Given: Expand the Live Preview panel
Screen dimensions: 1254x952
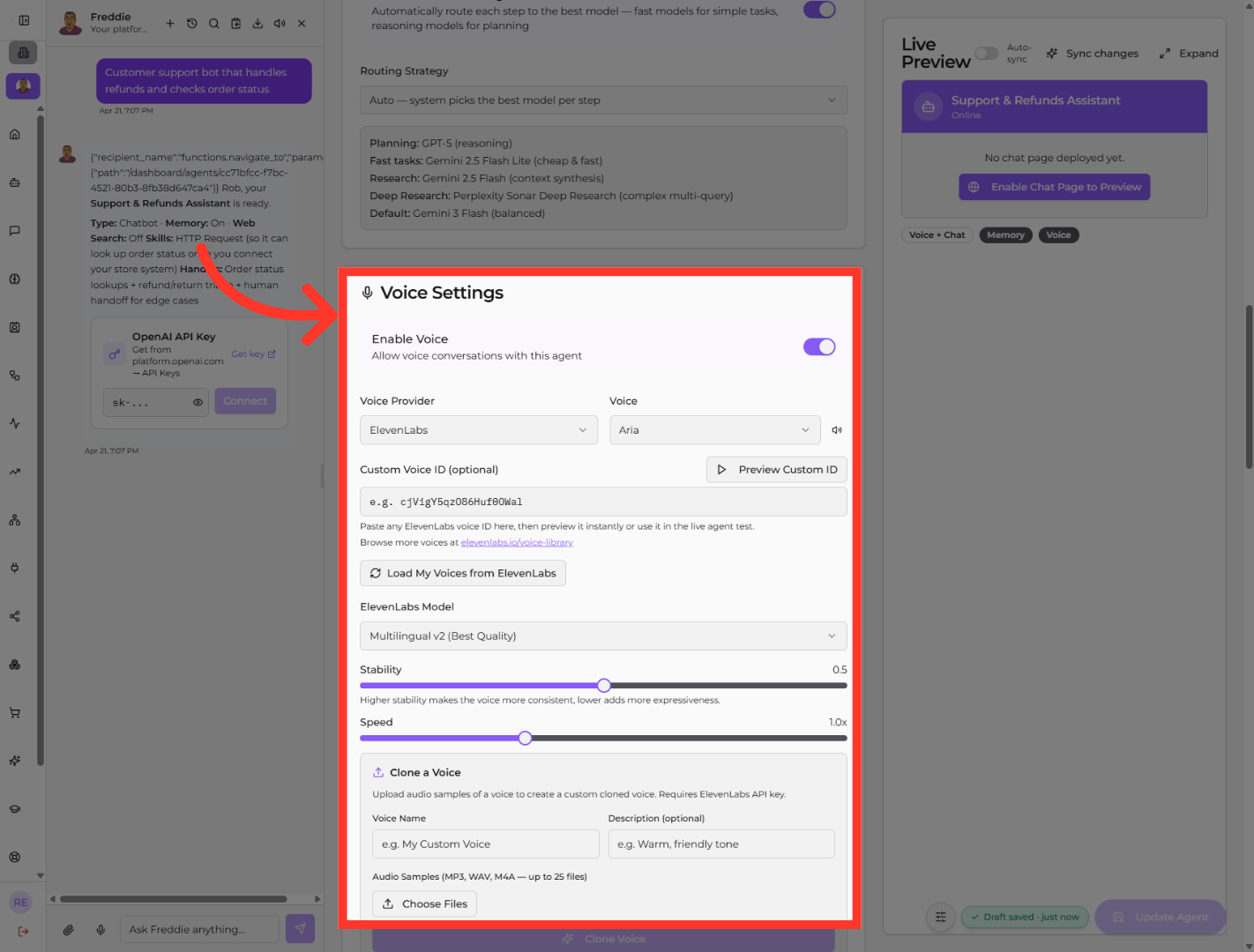Looking at the screenshot, I should (x=1189, y=54).
